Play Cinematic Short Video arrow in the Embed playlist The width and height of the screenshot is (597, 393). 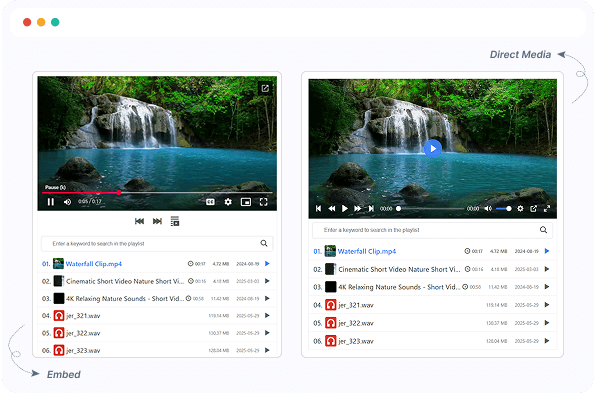click(267, 281)
